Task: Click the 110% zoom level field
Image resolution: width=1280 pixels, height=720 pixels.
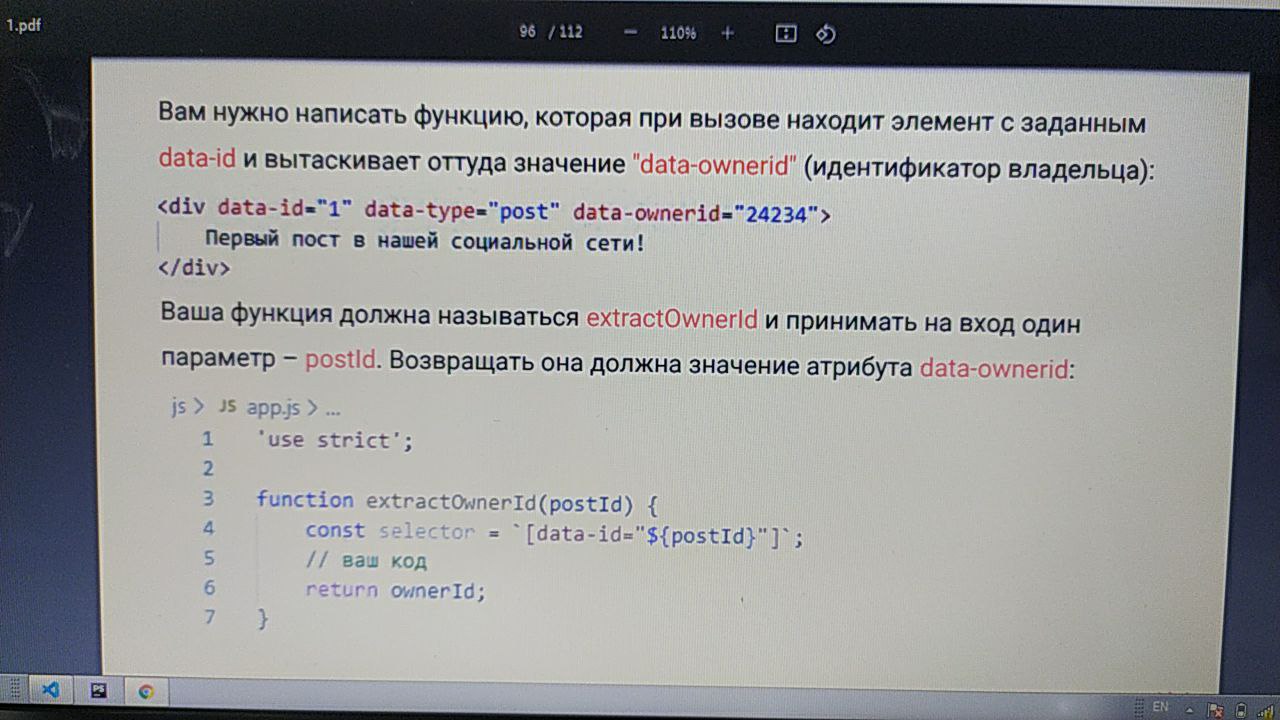Action: pos(678,33)
